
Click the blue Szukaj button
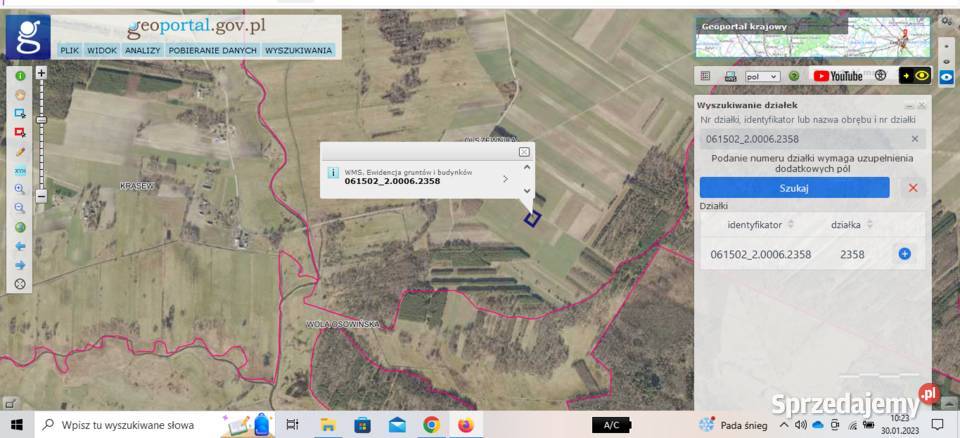(794, 188)
